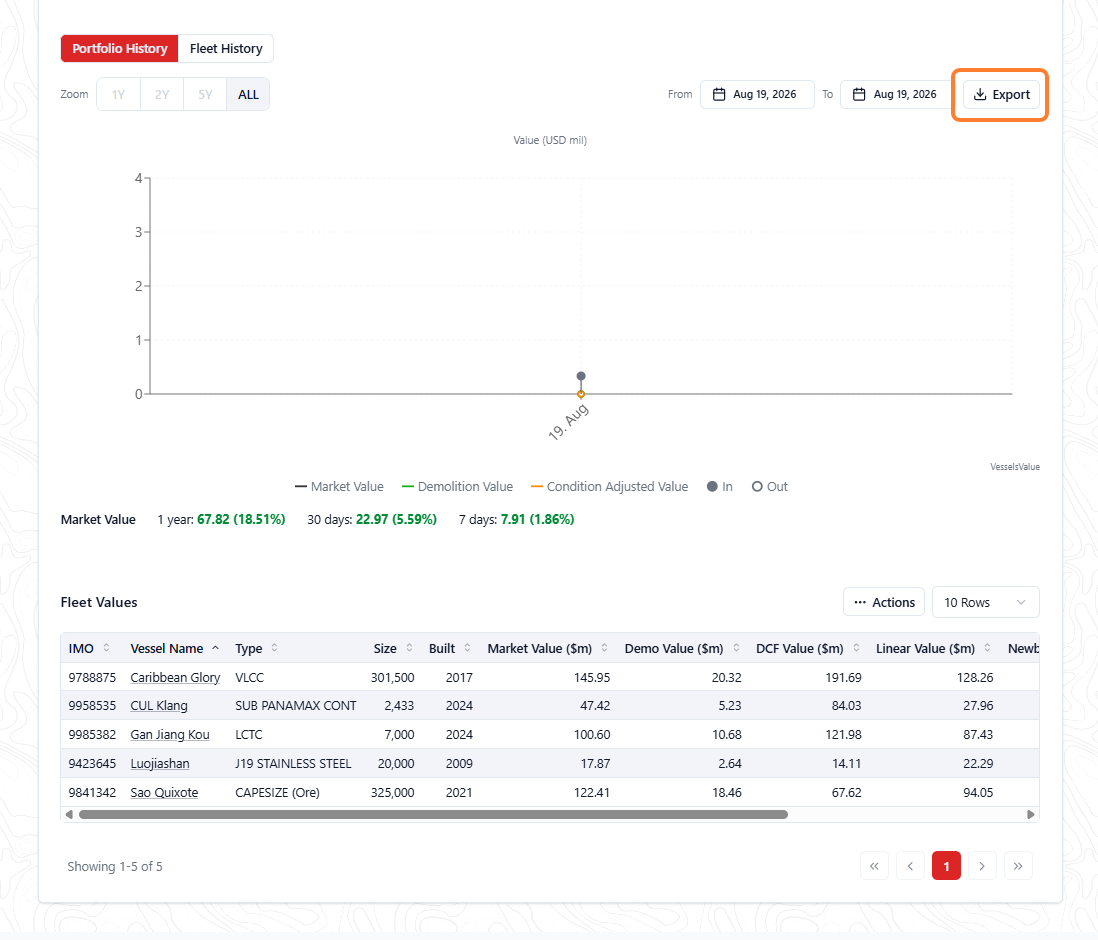Select the 2Y zoom option
Screen dimensions: 1098x940
pos(162,95)
